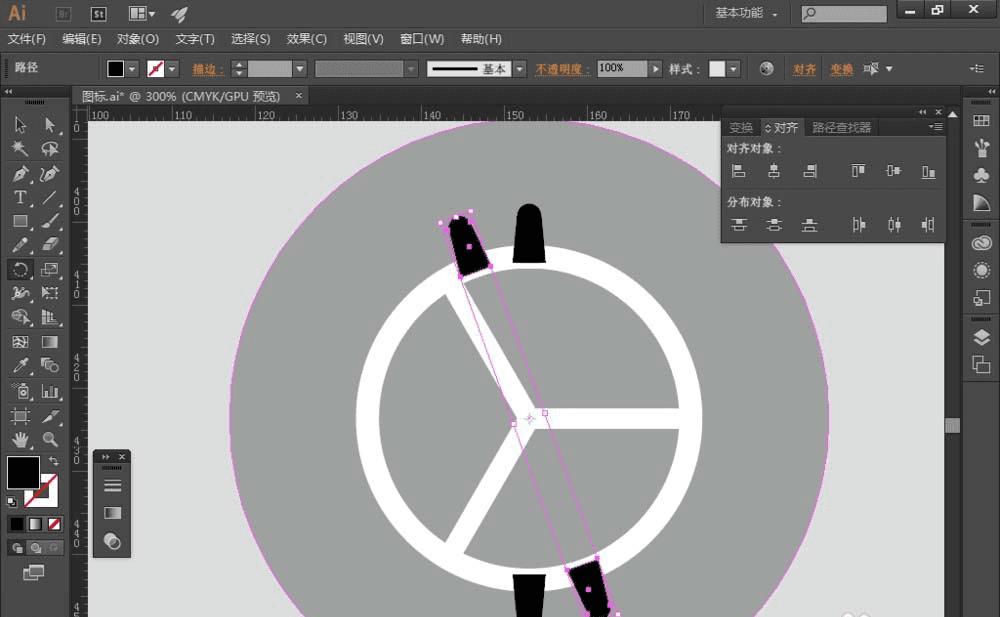Image resolution: width=1000 pixels, height=617 pixels.
Task: Select the Type tool
Action: coord(20,198)
